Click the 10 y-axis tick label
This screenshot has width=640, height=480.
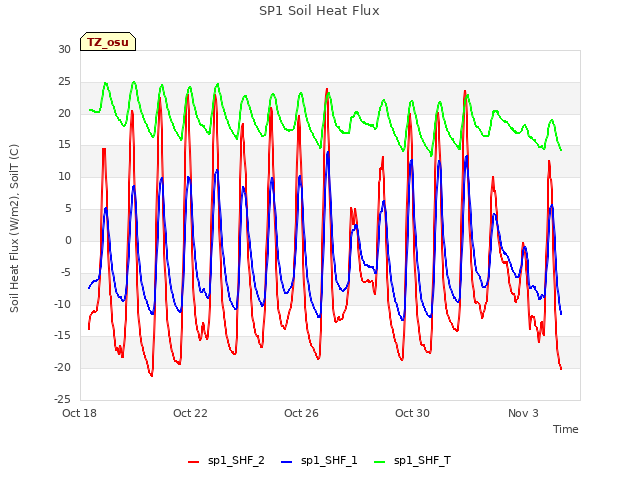pos(64,176)
